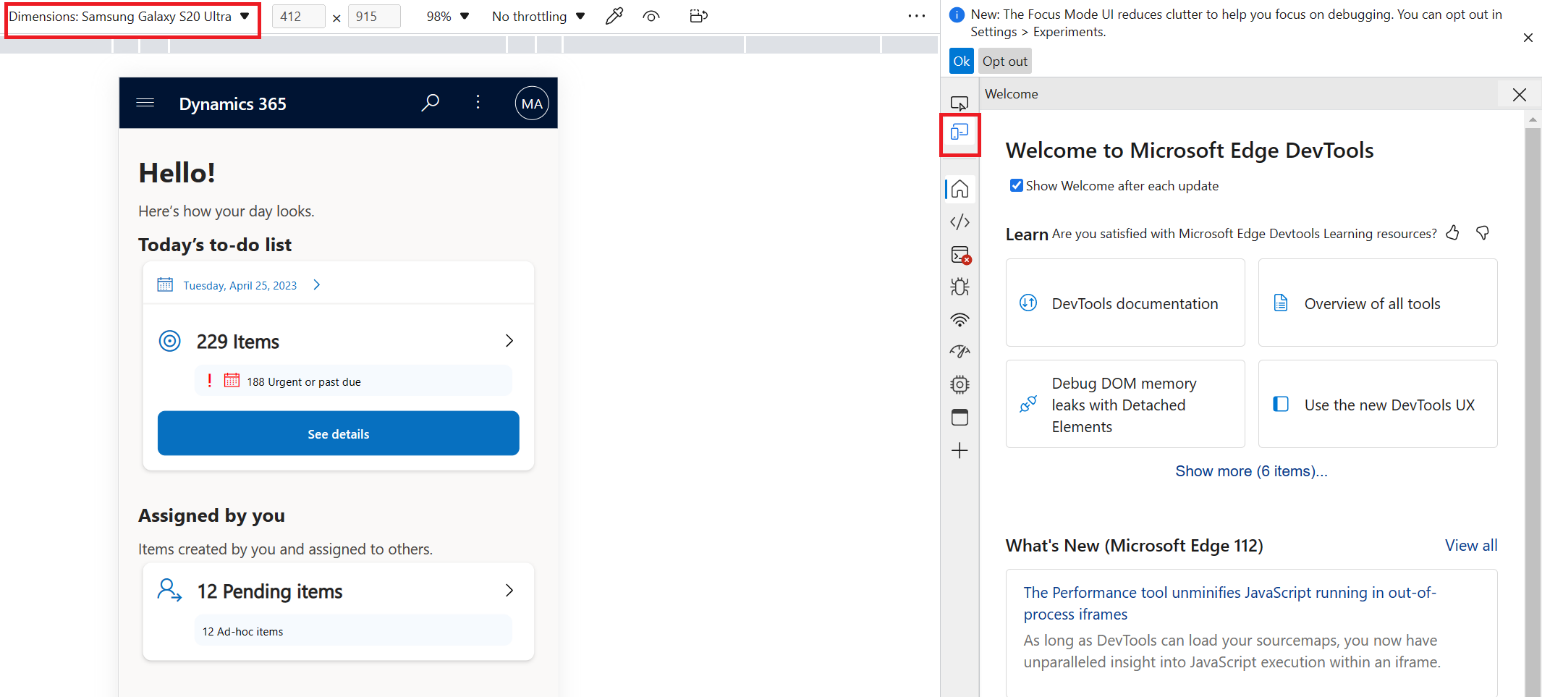
Task: Open the Performance tool unminifies JavaScript article
Action: pos(1229,603)
